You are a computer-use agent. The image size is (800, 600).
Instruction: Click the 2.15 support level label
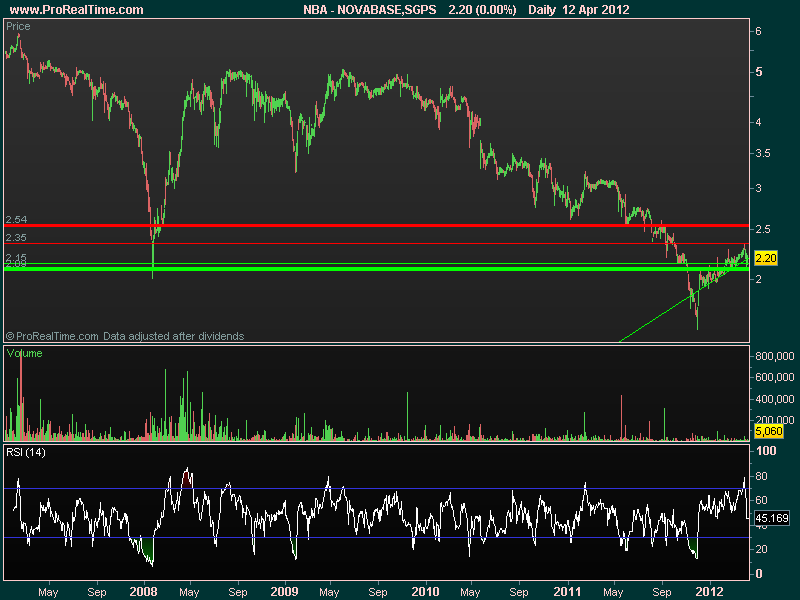pos(16,257)
